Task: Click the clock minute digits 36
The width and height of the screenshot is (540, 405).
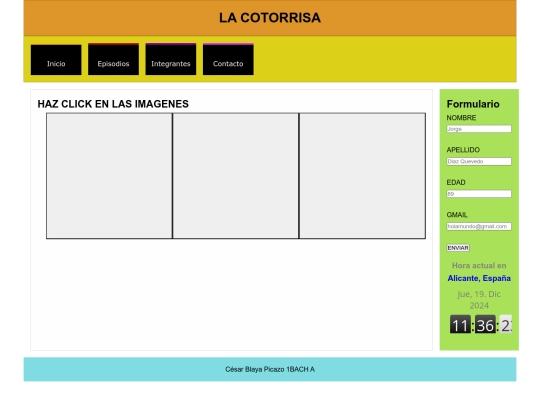Action: 485,324
